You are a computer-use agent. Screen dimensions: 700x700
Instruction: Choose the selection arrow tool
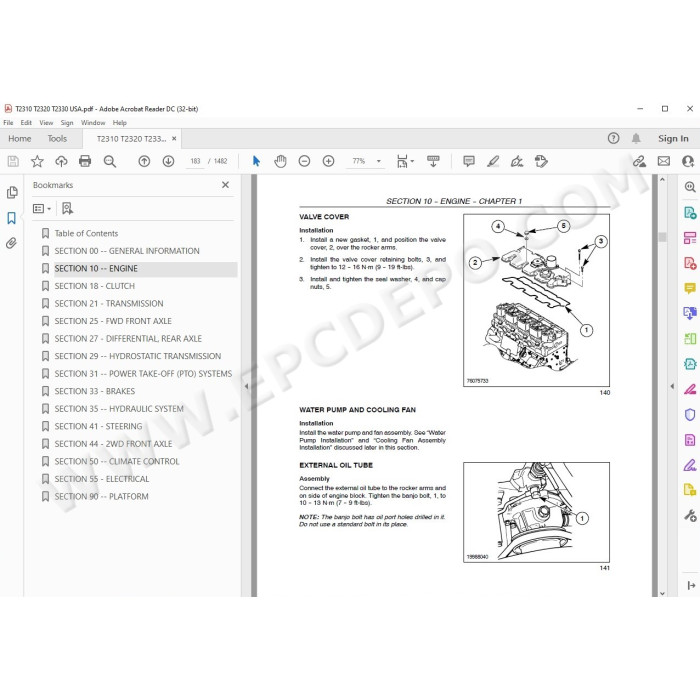coord(256,161)
